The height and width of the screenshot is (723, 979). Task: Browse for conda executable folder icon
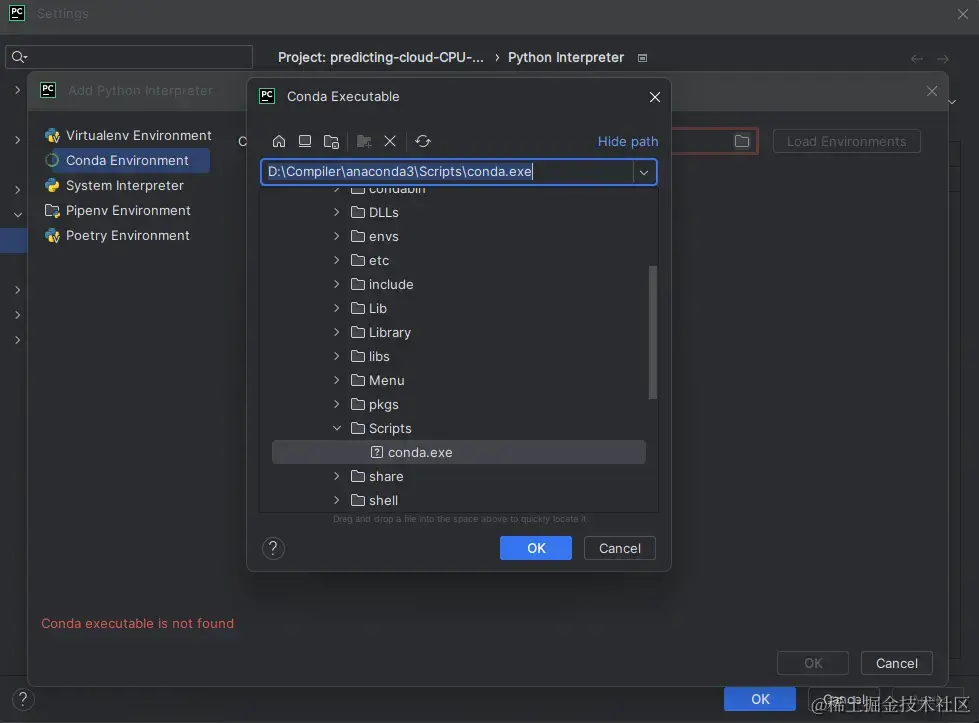[742, 141]
